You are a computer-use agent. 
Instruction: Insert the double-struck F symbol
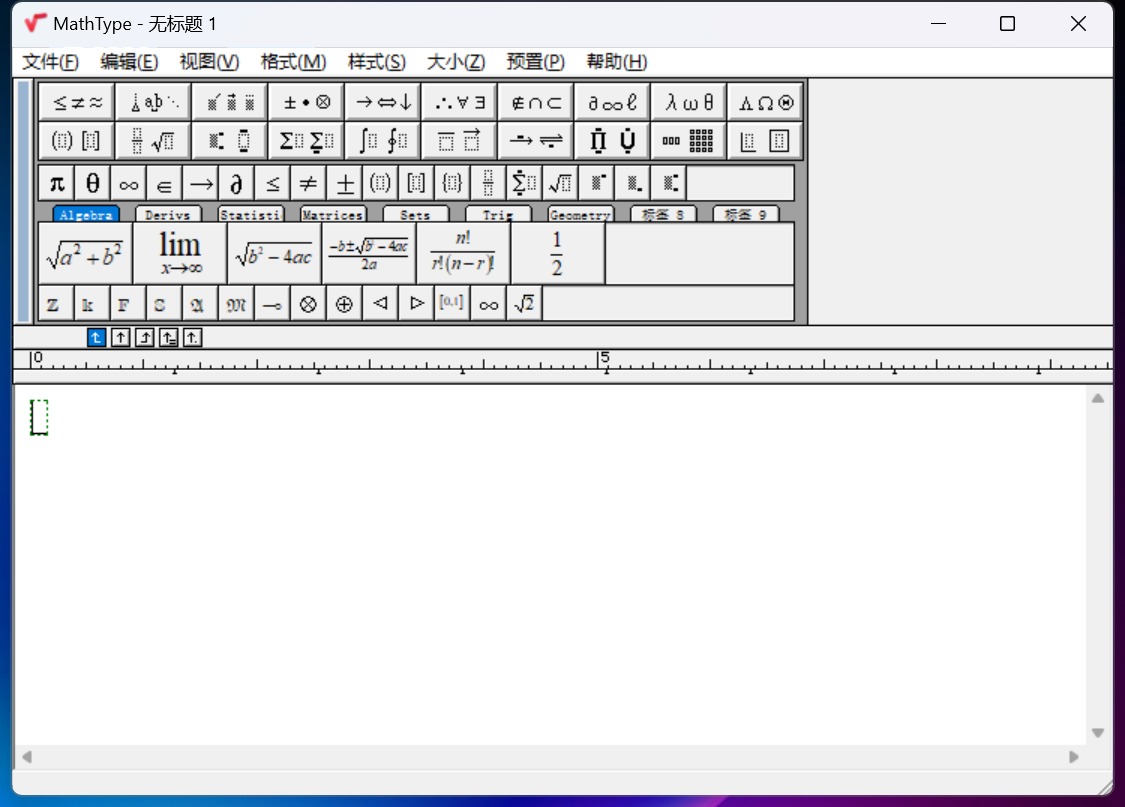click(x=126, y=304)
